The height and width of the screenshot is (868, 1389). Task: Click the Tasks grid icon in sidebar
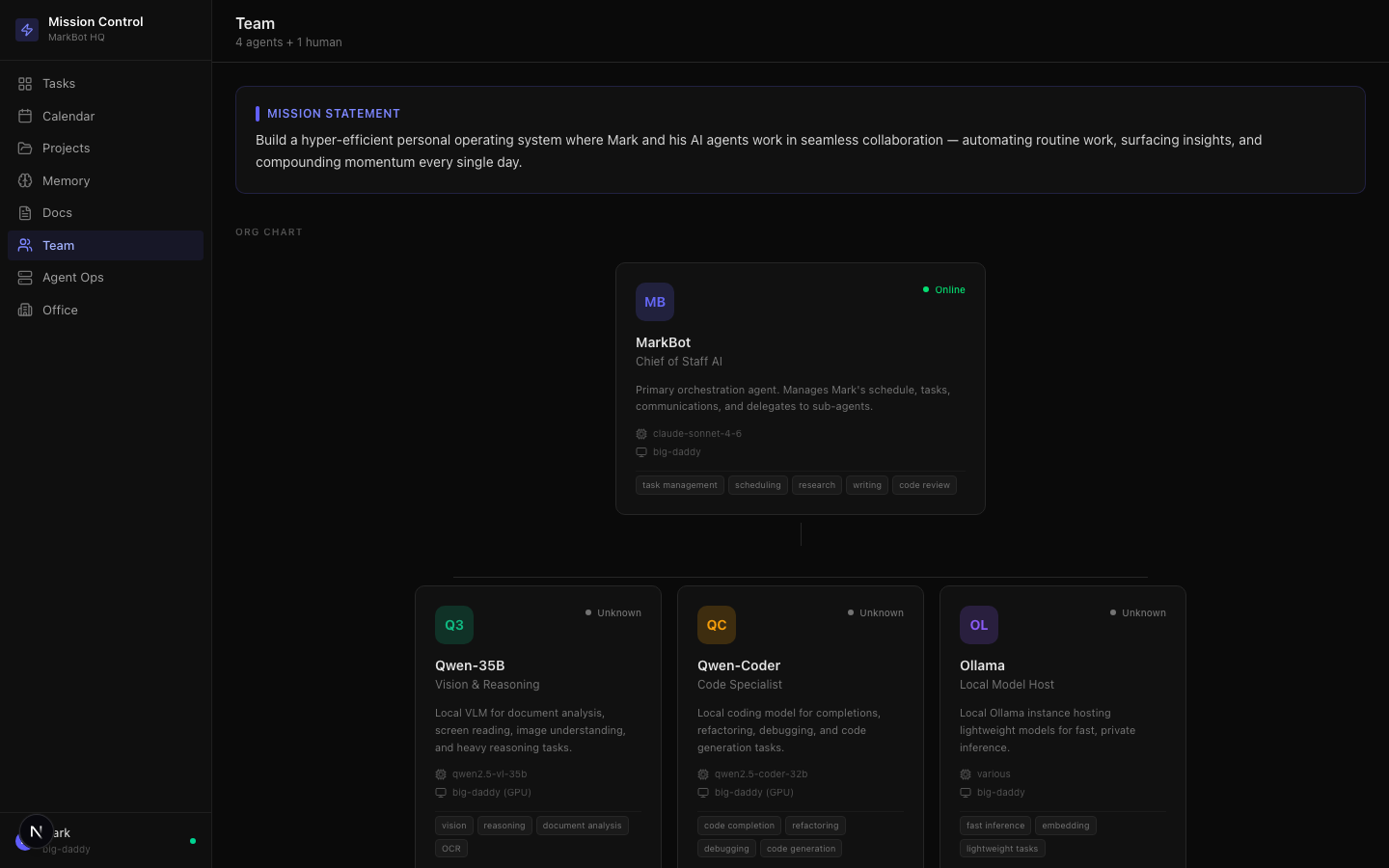[x=25, y=84]
